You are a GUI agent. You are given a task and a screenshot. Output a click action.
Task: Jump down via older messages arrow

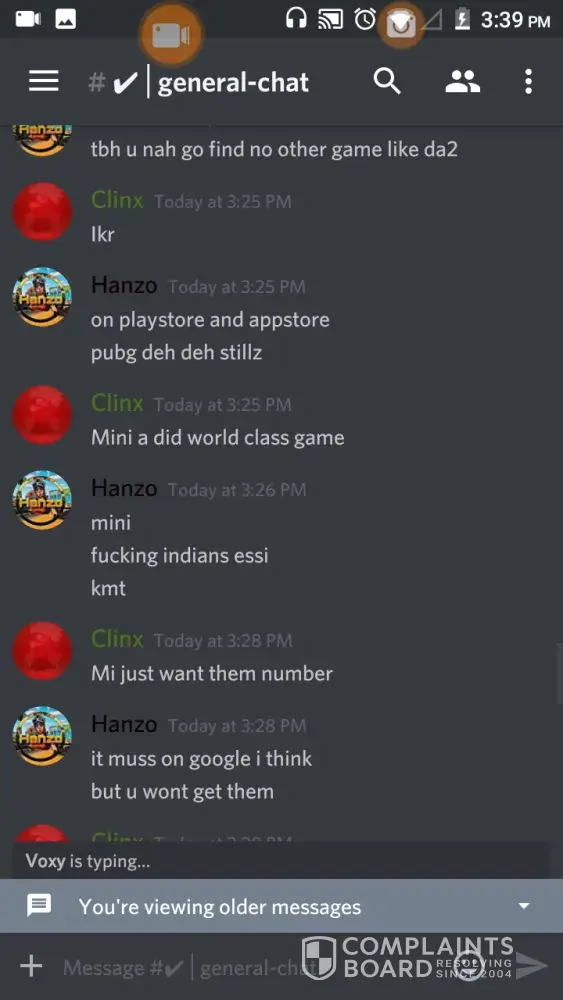click(x=524, y=906)
